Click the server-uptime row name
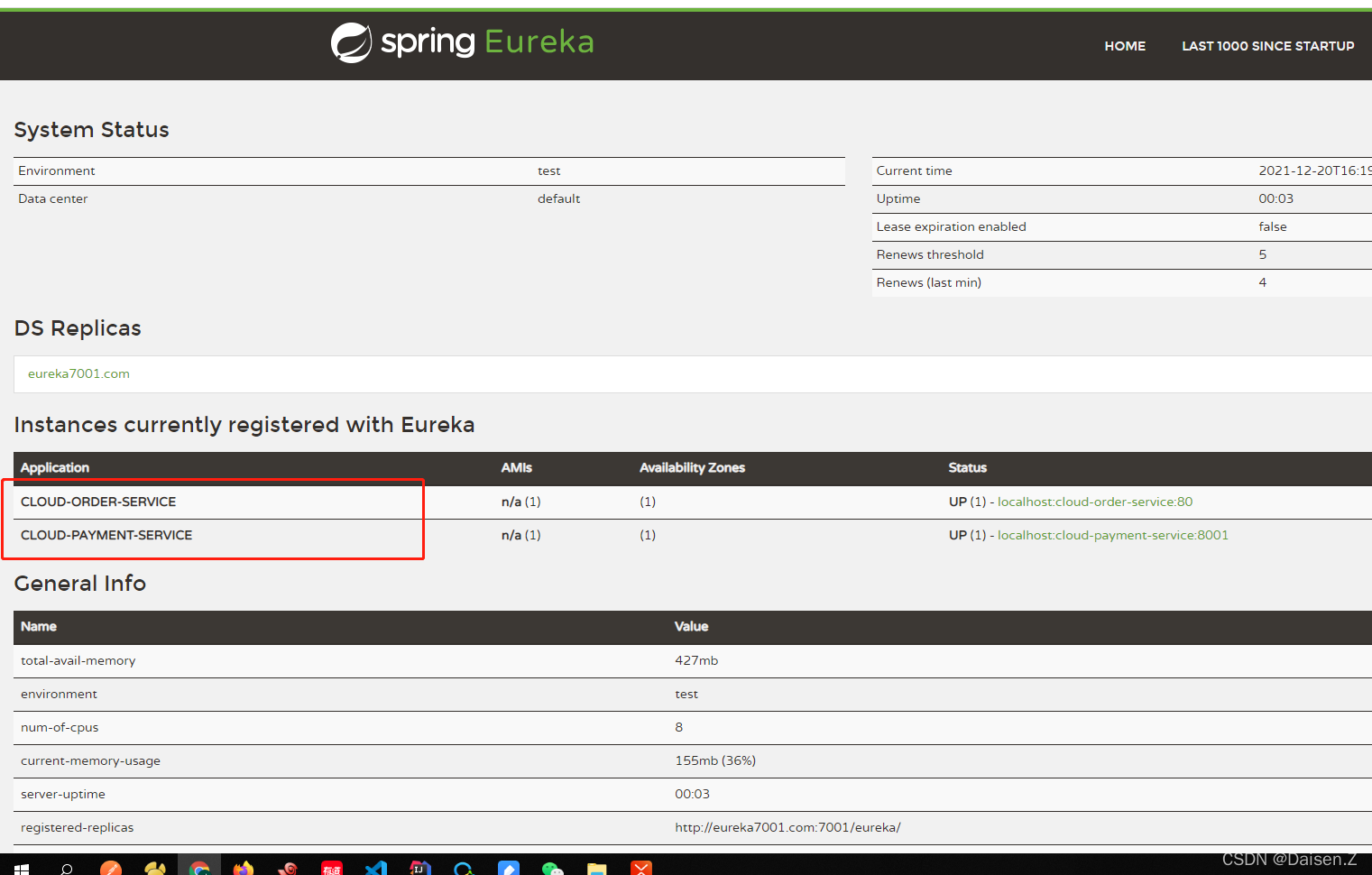The image size is (1372, 875). [63, 794]
